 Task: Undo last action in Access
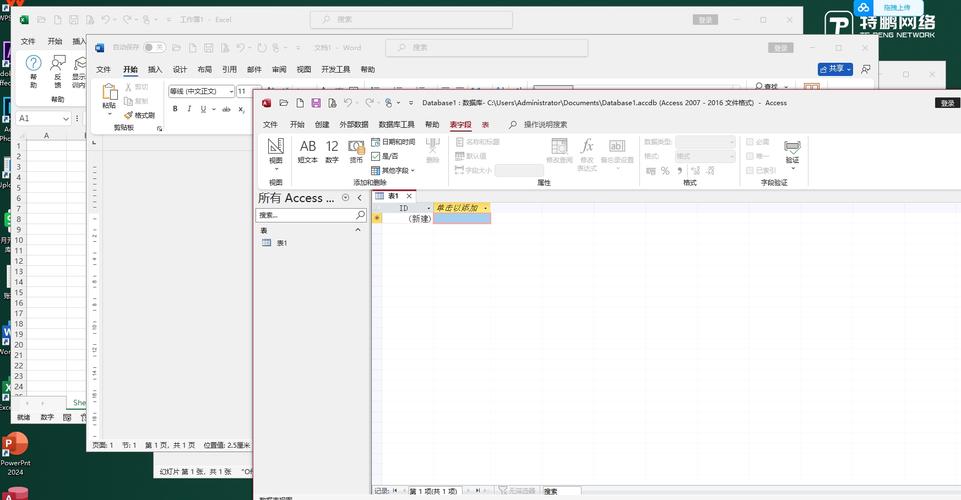[348, 103]
